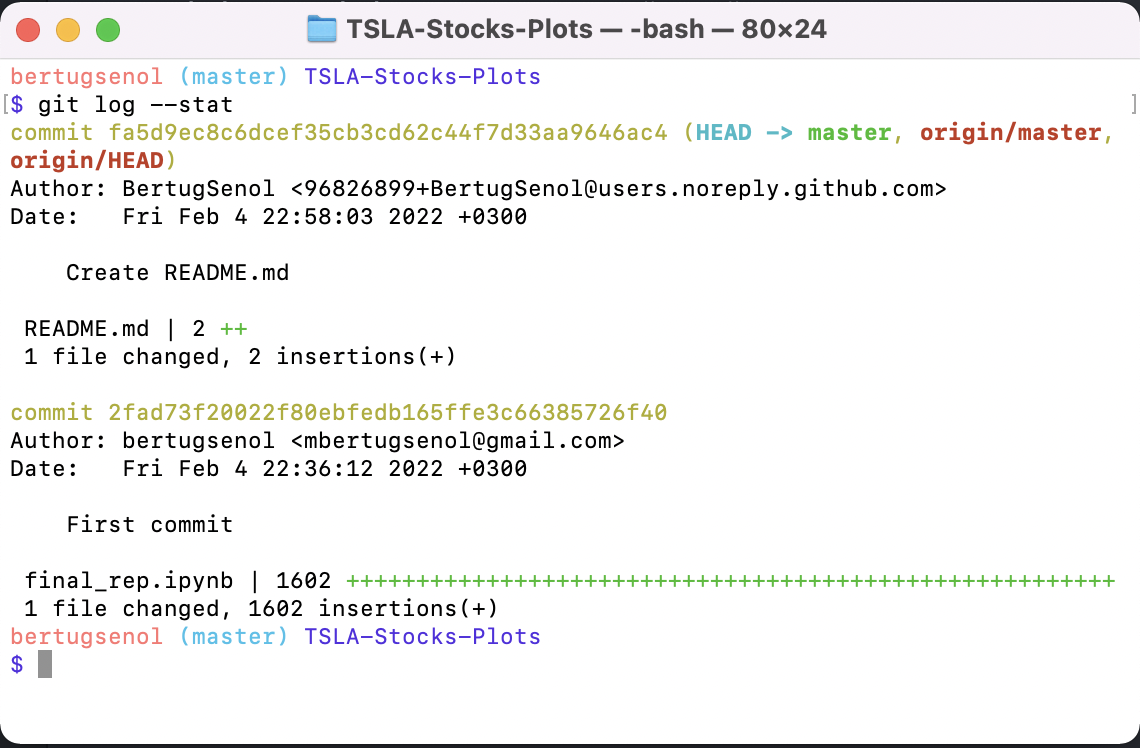Click the command text 'git log --stat'
The height and width of the screenshot is (748, 1140).
tap(135, 105)
